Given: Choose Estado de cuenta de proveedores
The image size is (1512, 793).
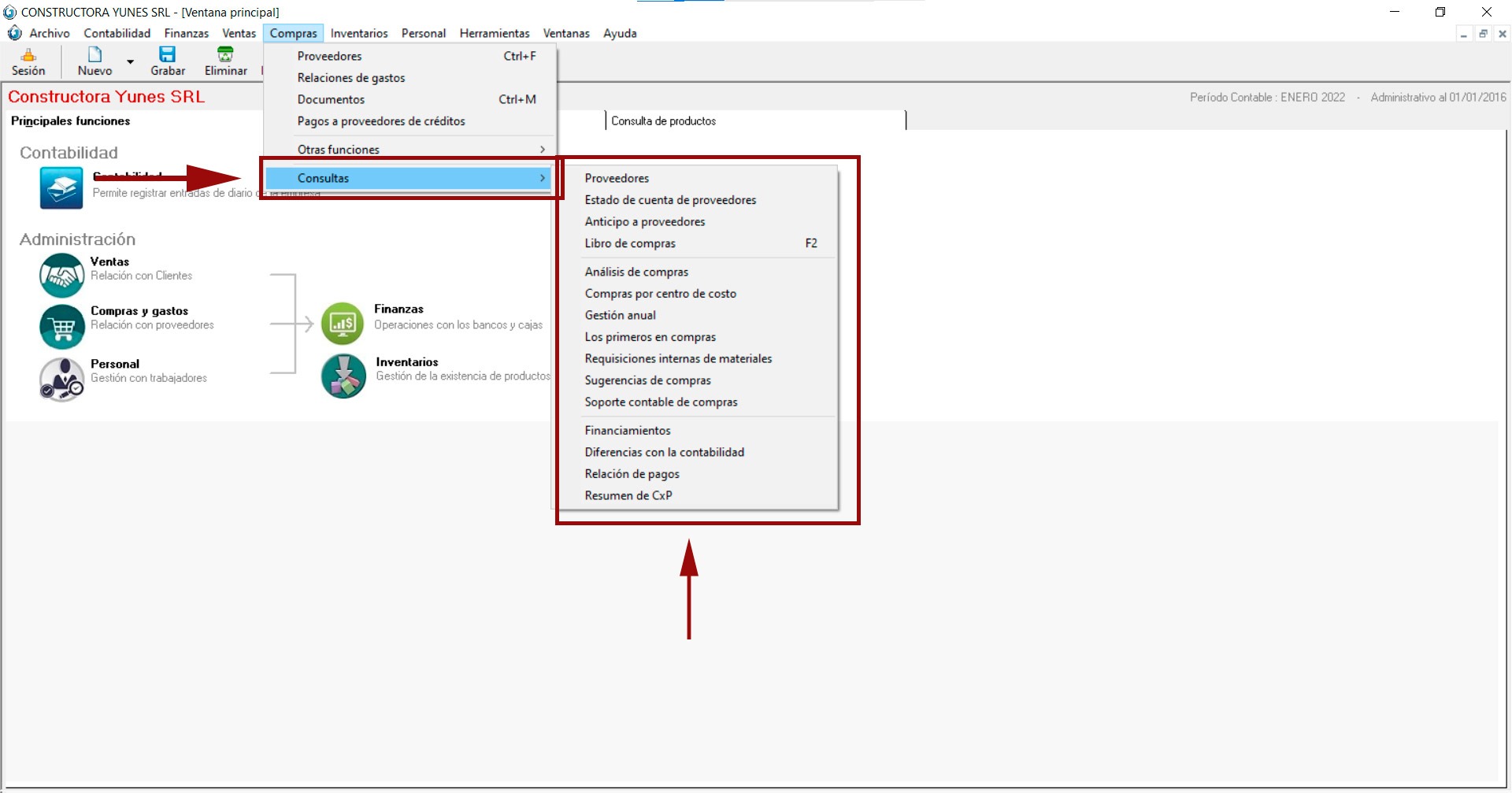Looking at the screenshot, I should (670, 200).
